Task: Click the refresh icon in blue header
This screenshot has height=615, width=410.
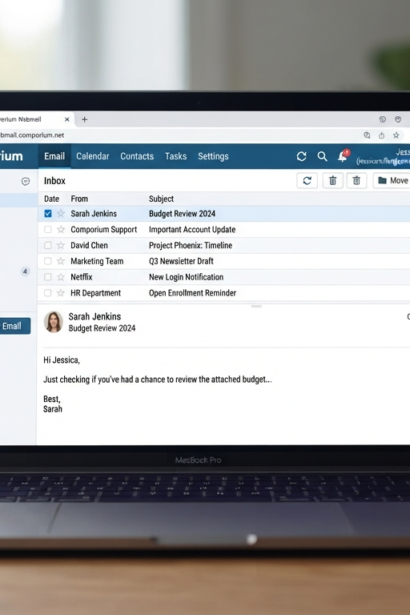Action: 301,156
